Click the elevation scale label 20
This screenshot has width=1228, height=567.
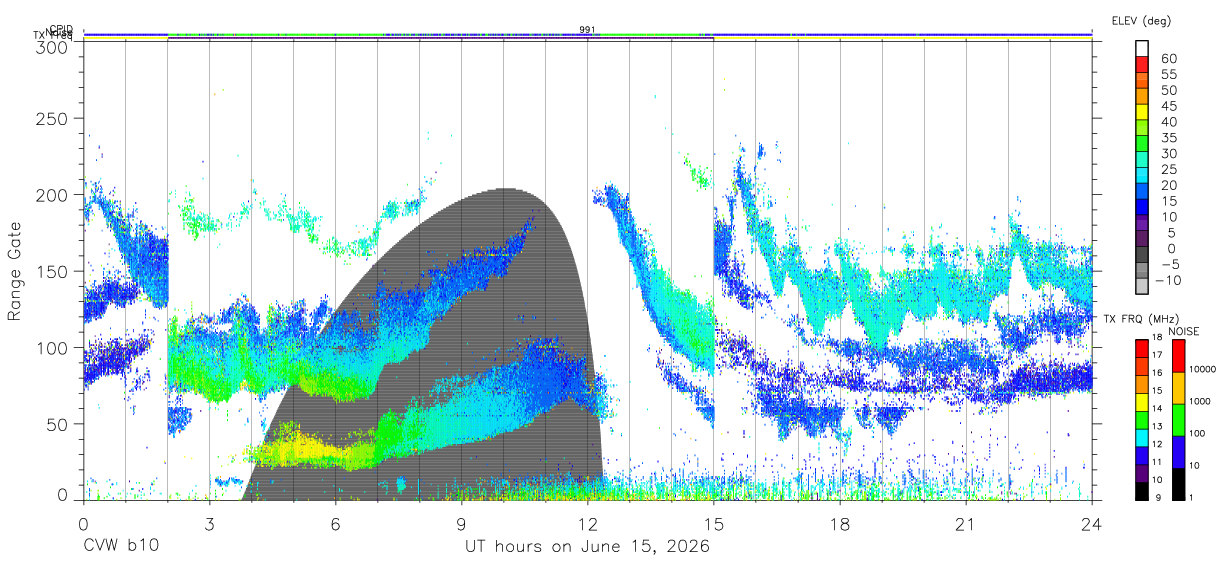pos(1168,185)
